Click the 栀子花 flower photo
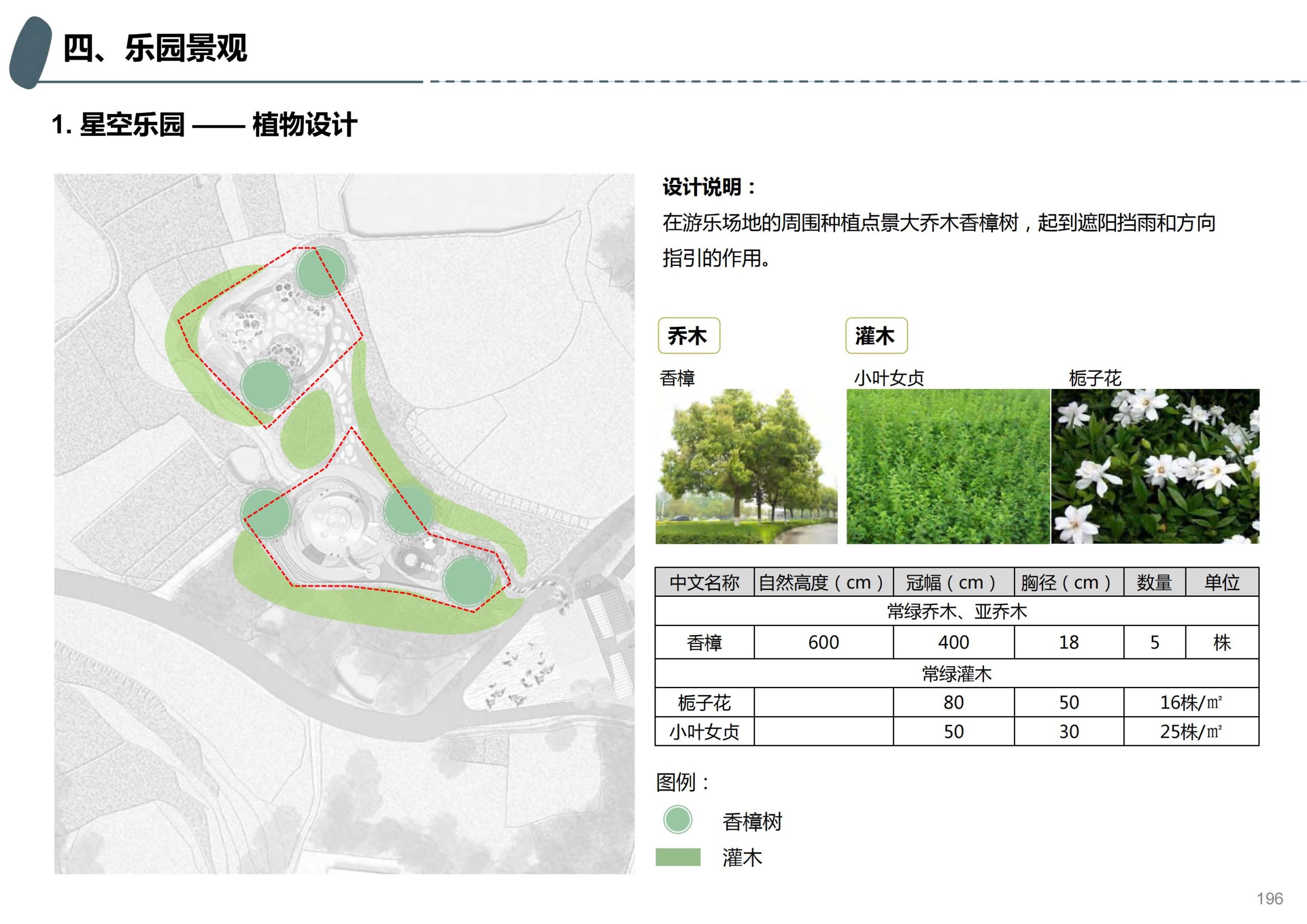This screenshot has width=1307, height=924. click(1155, 466)
